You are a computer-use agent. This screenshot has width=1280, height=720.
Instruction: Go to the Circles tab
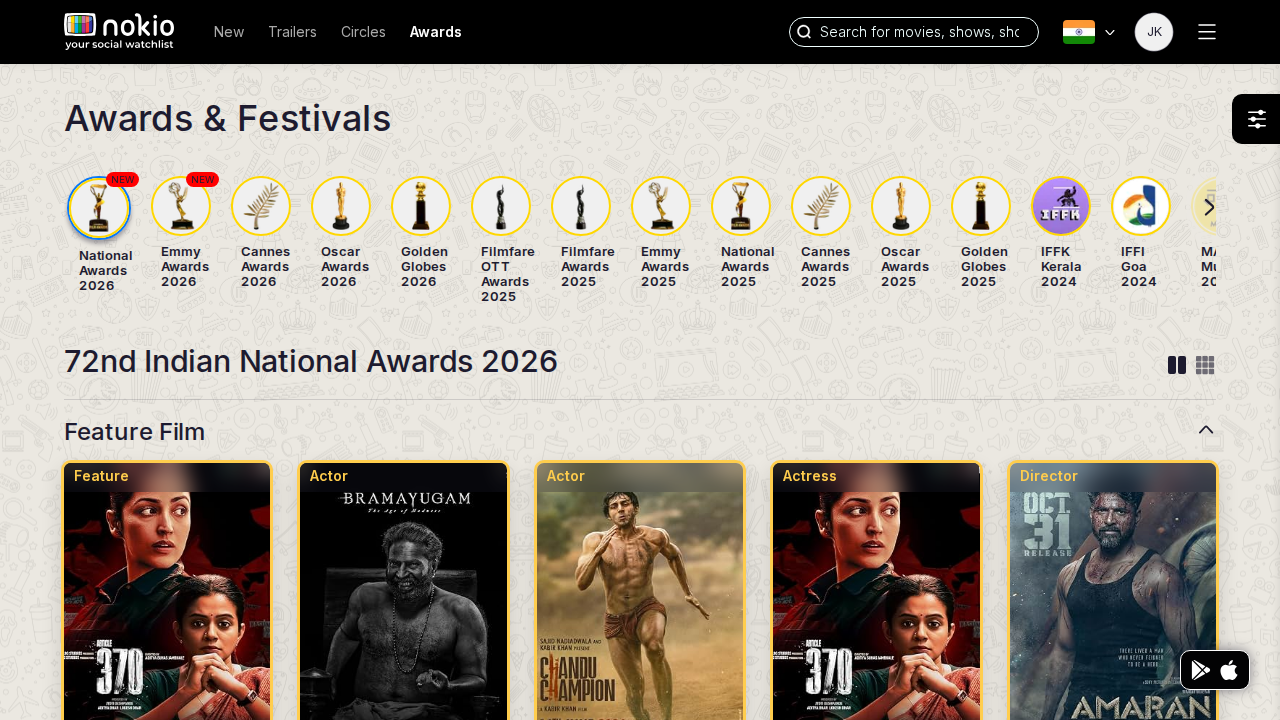tap(363, 32)
